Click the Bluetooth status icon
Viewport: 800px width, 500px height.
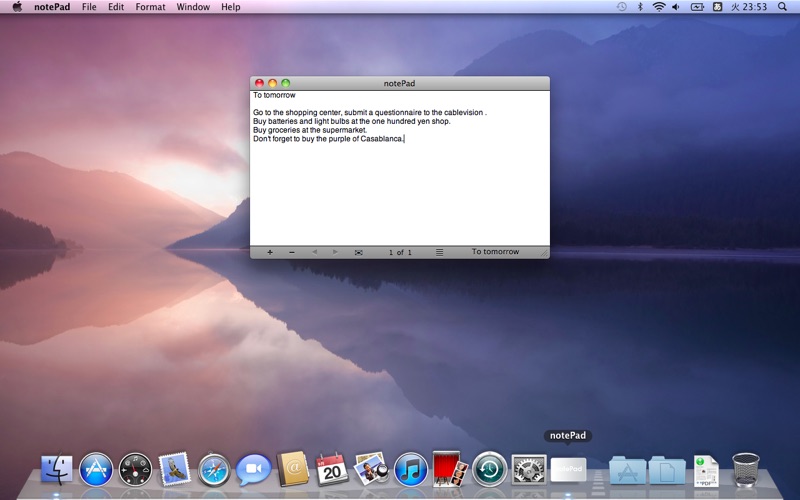(x=640, y=7)
